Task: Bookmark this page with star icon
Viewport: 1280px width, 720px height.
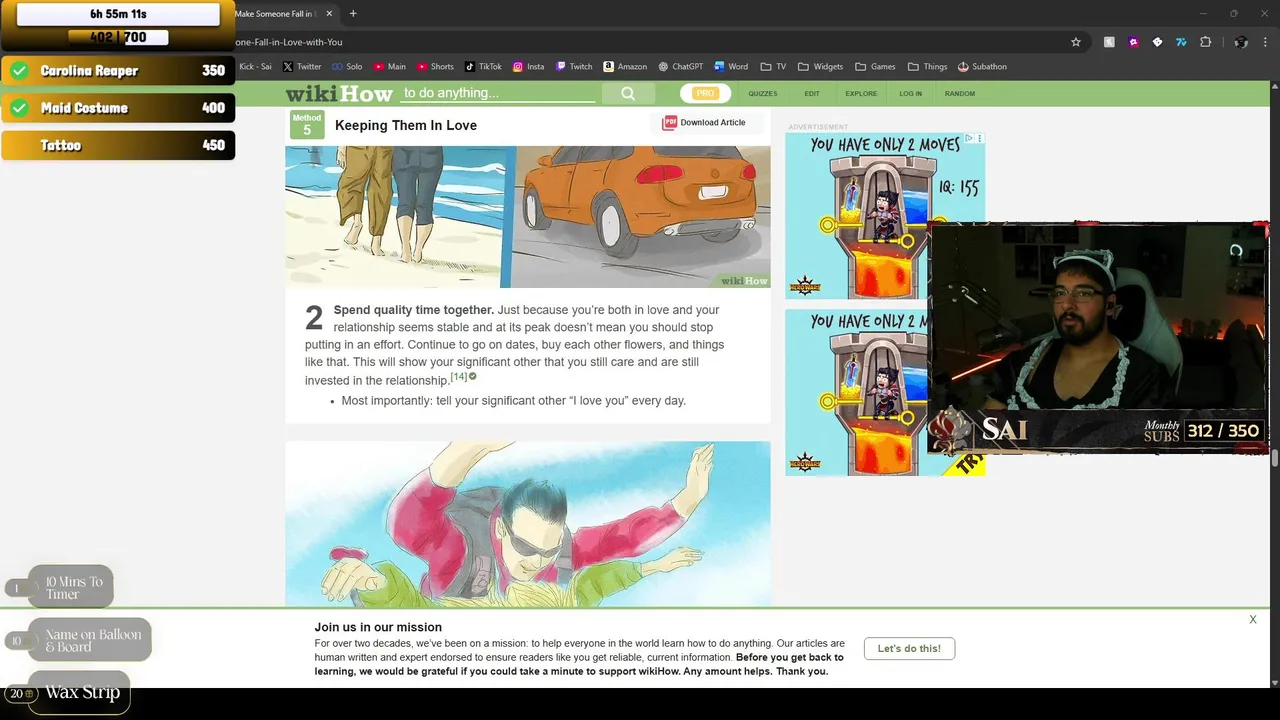Action: (1076, 42)
